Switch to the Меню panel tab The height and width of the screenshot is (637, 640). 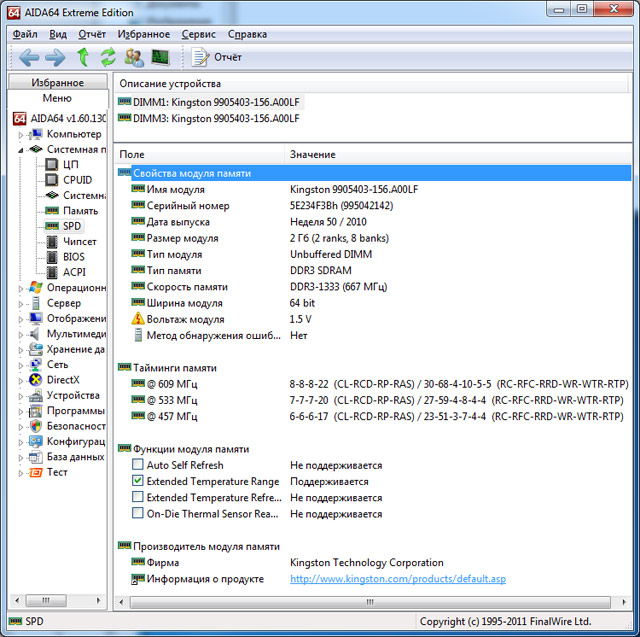tap(57, 98)
